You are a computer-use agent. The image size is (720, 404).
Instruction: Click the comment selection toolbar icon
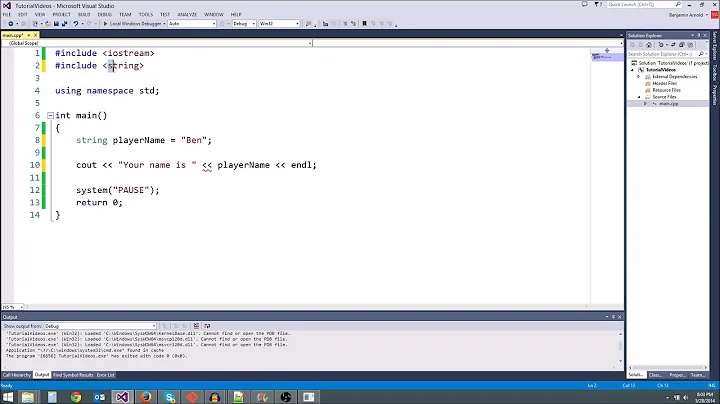click(345, 23)
